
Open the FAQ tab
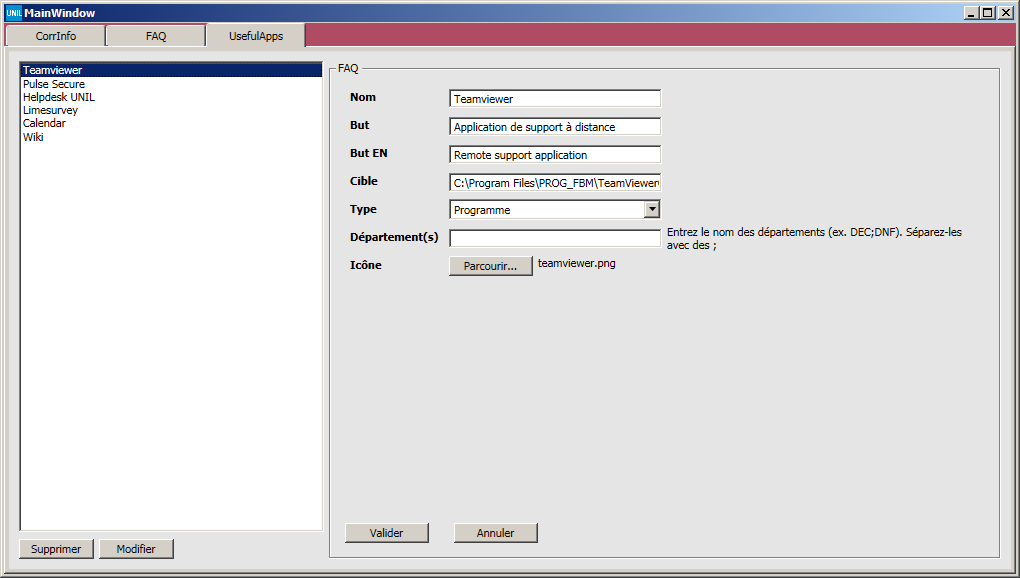[x=156, y=36]
